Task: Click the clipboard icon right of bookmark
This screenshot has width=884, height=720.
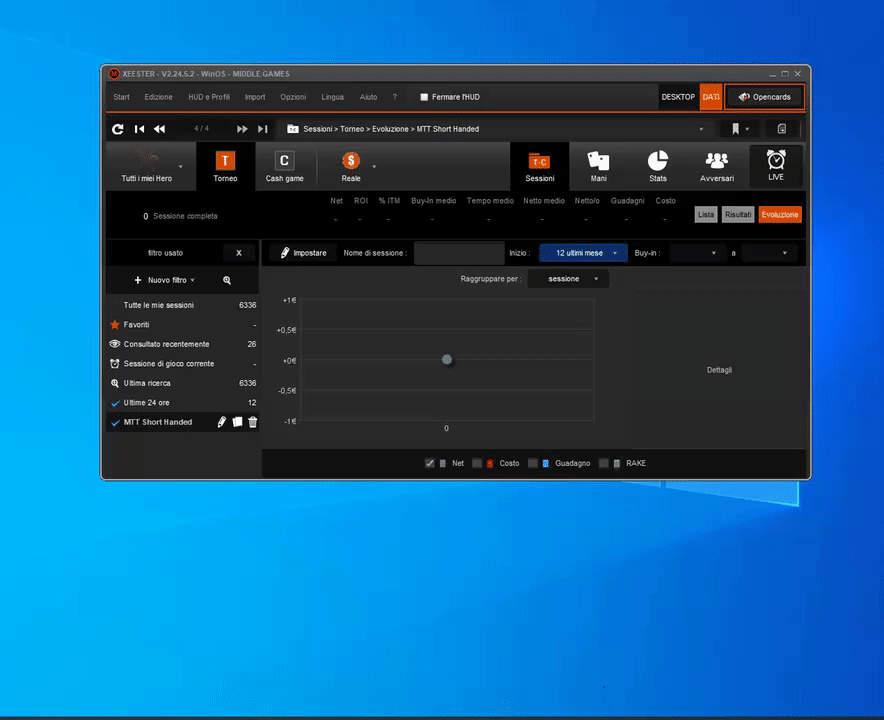Action: click(x=781, y=129)
